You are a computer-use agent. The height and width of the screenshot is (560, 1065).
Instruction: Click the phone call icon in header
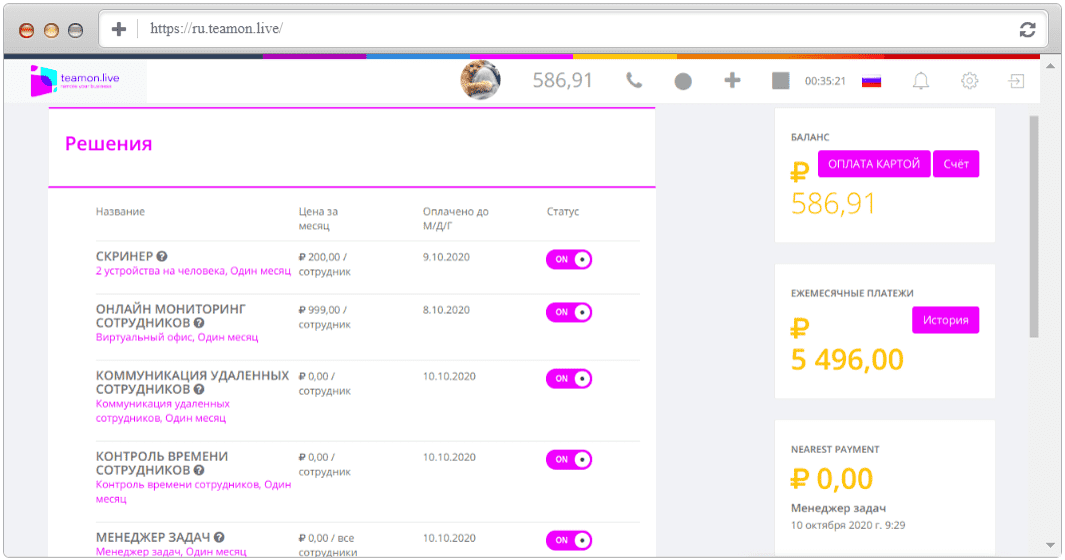634,81
